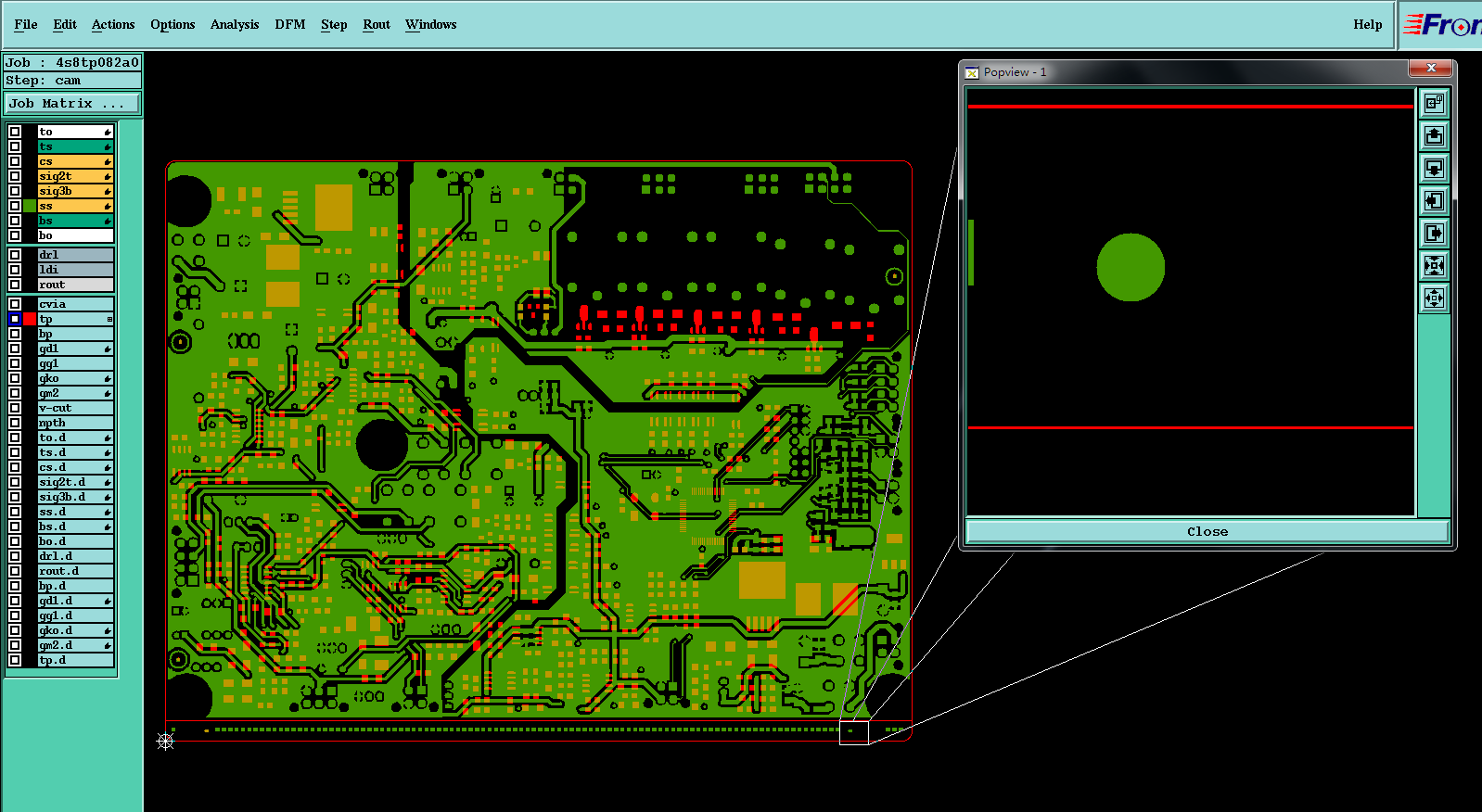This screenshot has width=1482, height=812.
Task: Click the hand icon on the gm2 layer row
Action: 108,393
